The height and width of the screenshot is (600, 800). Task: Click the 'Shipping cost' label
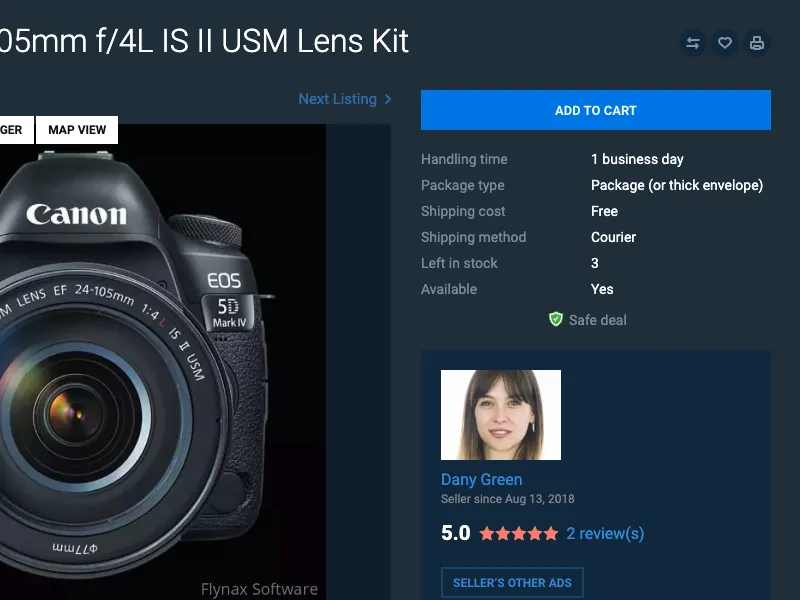tap(463, 211)
